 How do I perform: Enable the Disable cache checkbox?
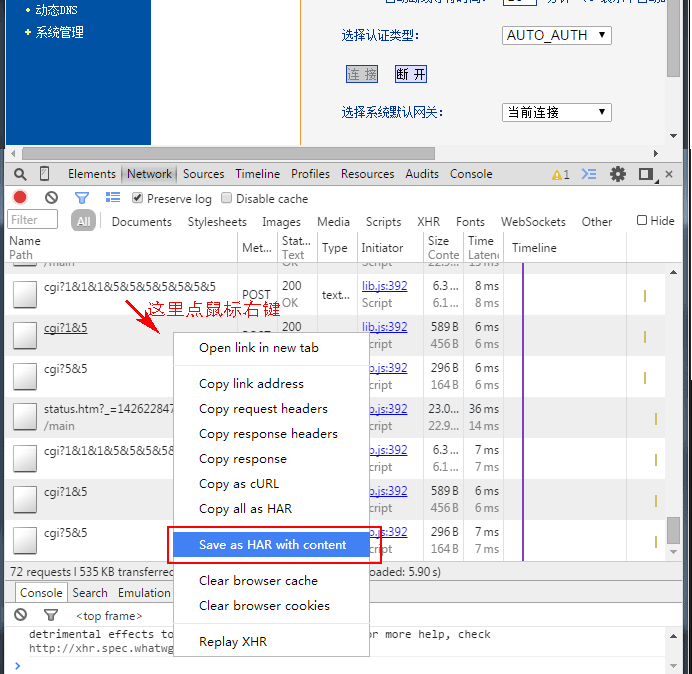click(227, 198)
